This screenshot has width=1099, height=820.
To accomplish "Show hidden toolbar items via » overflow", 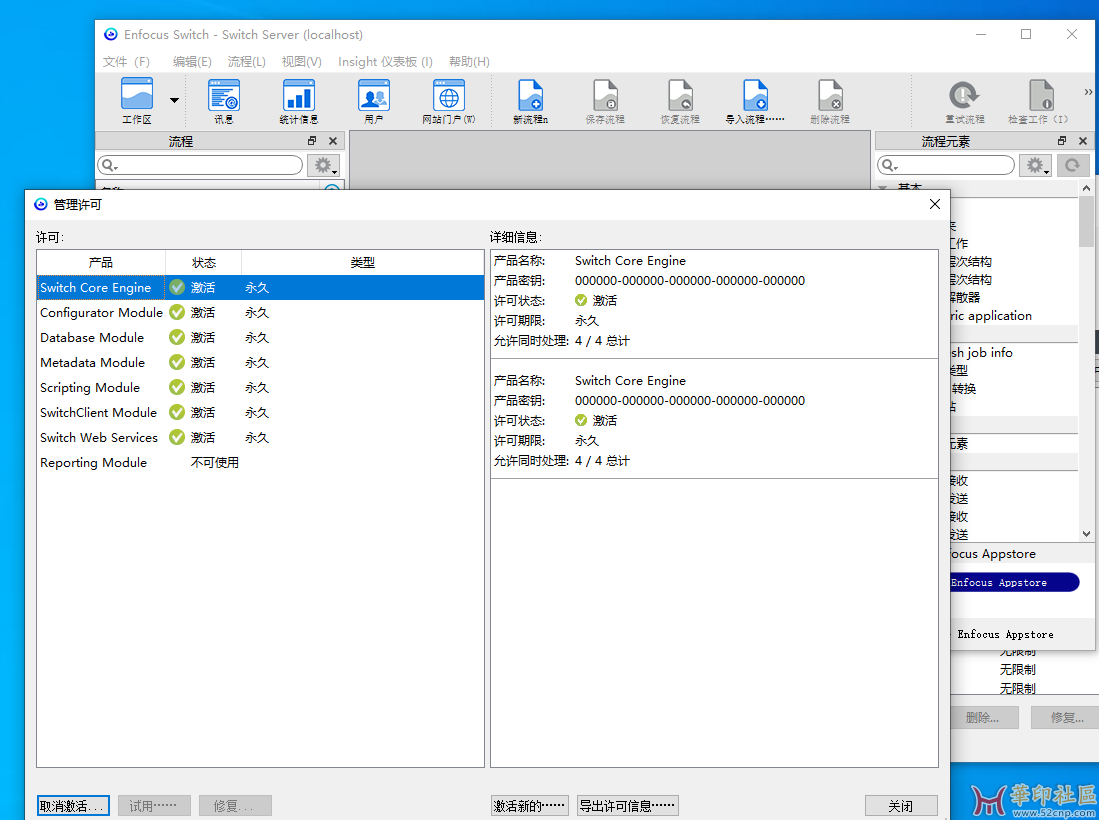I will coord(1088,92).
